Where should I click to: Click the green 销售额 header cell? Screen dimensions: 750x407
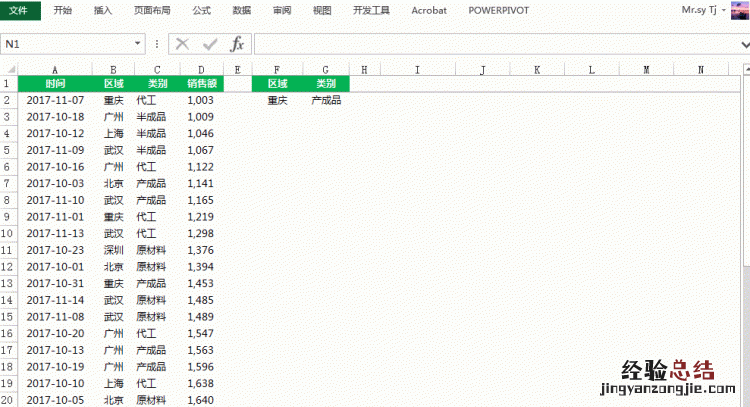pos(201,85)
